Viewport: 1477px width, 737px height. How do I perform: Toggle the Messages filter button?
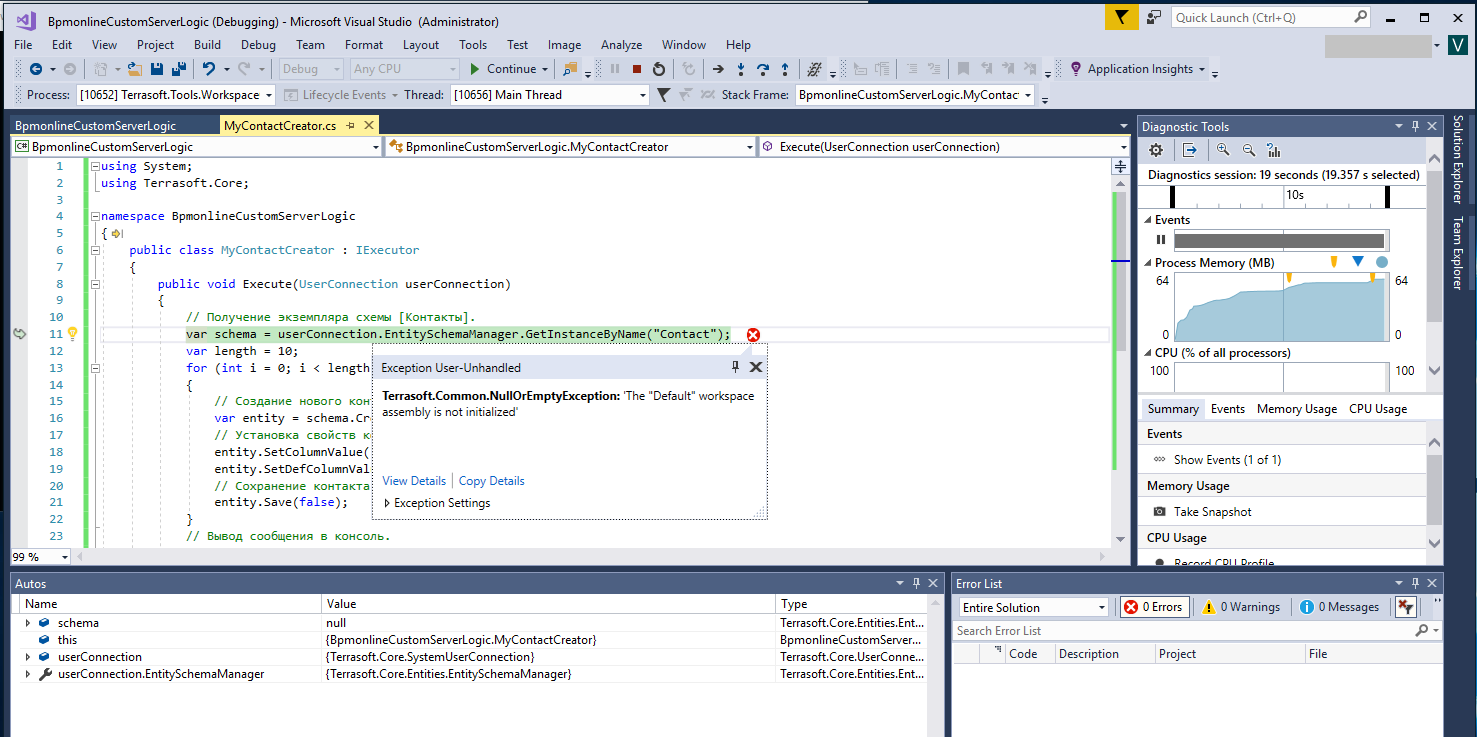pyautogui.click(x=1340, y=607)
